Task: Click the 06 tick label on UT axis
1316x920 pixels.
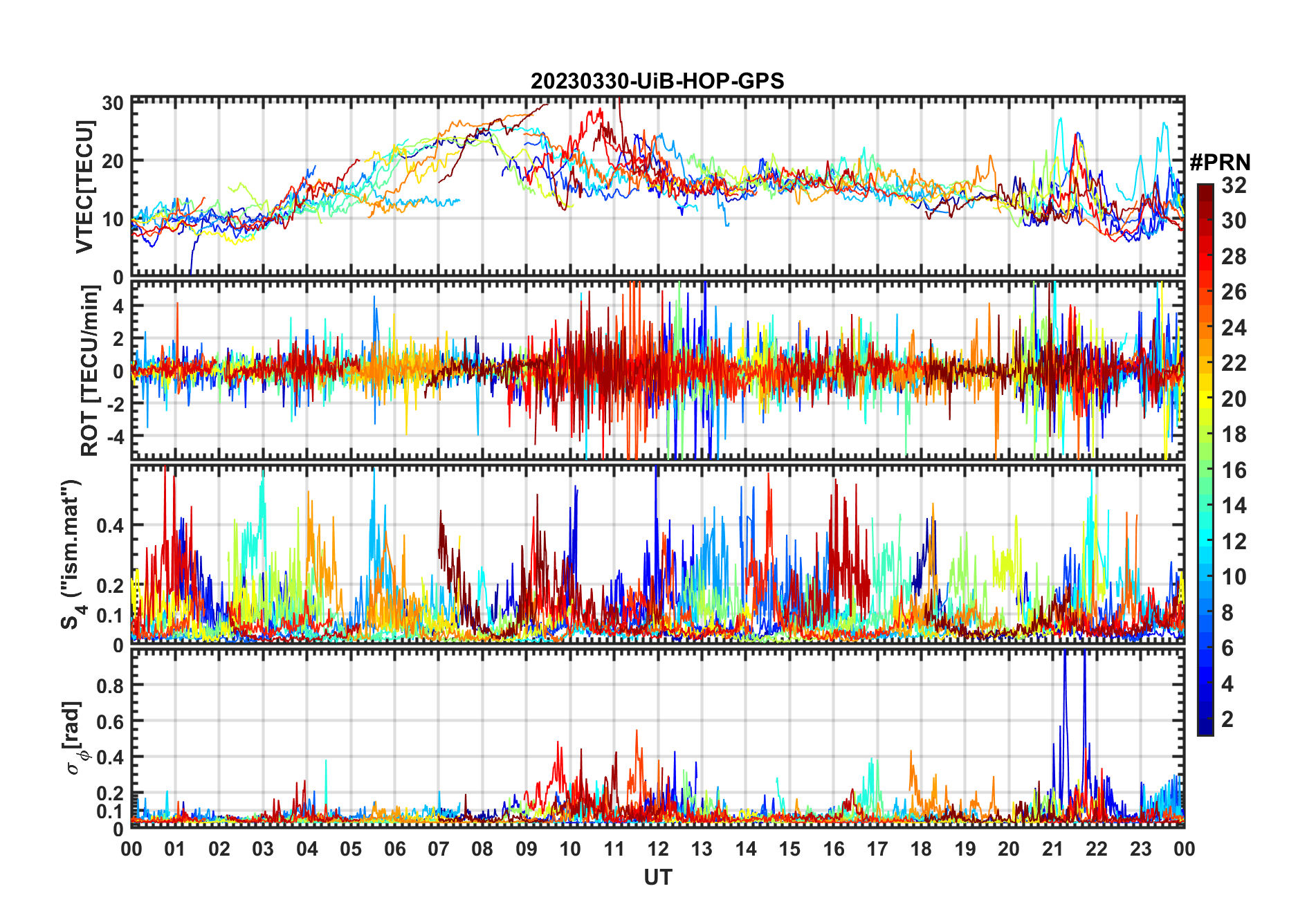Action: click(x=394, y=849)
